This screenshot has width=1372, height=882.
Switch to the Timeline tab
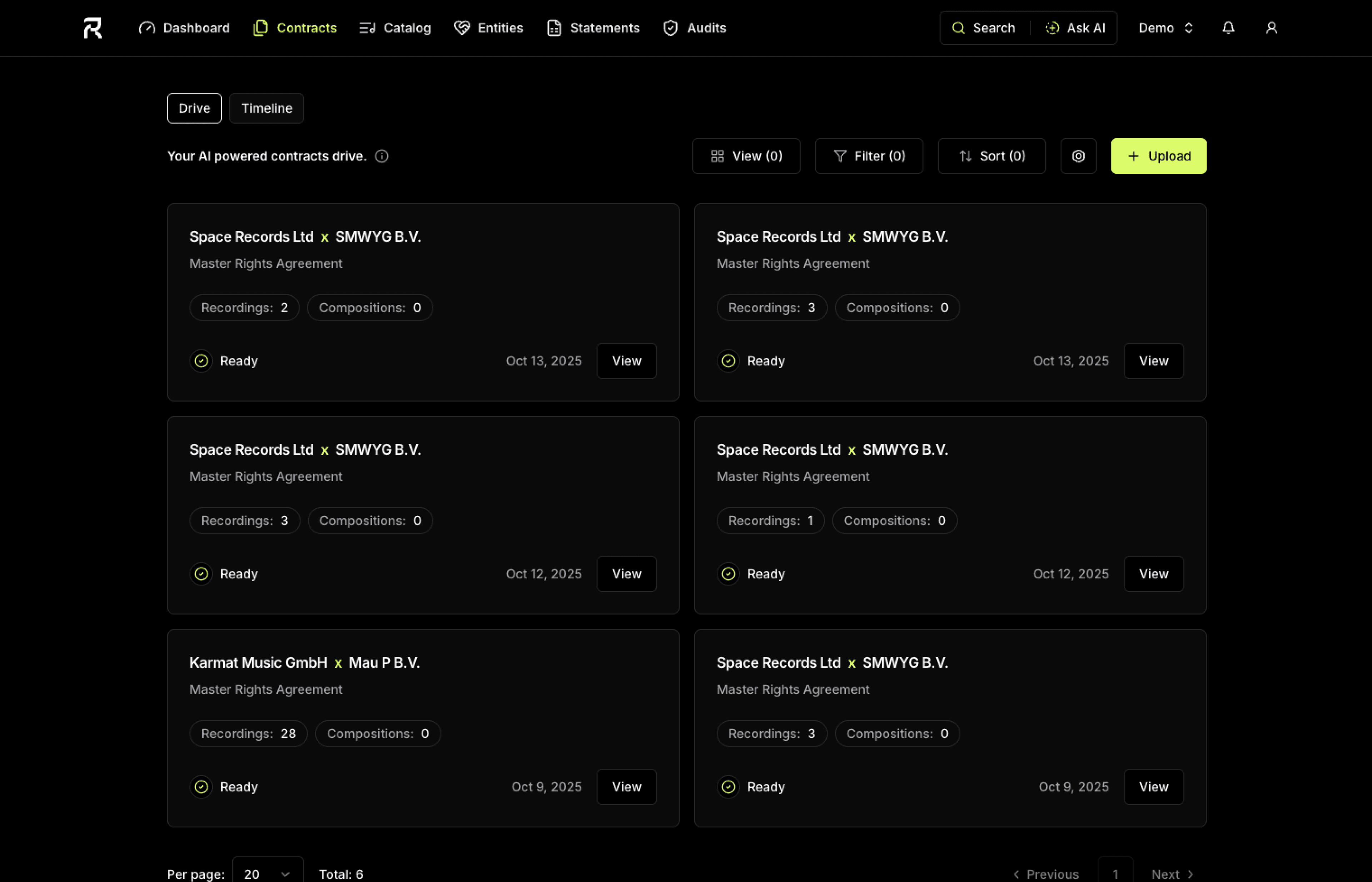266,108
